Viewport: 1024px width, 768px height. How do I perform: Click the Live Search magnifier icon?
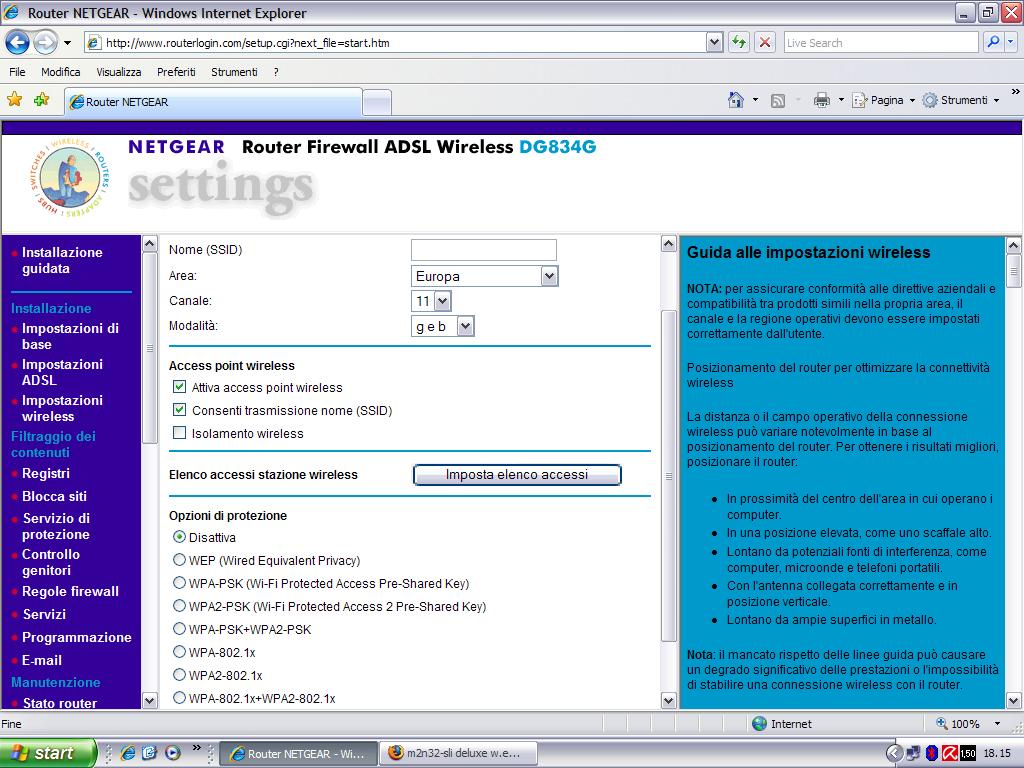point(993,42)
